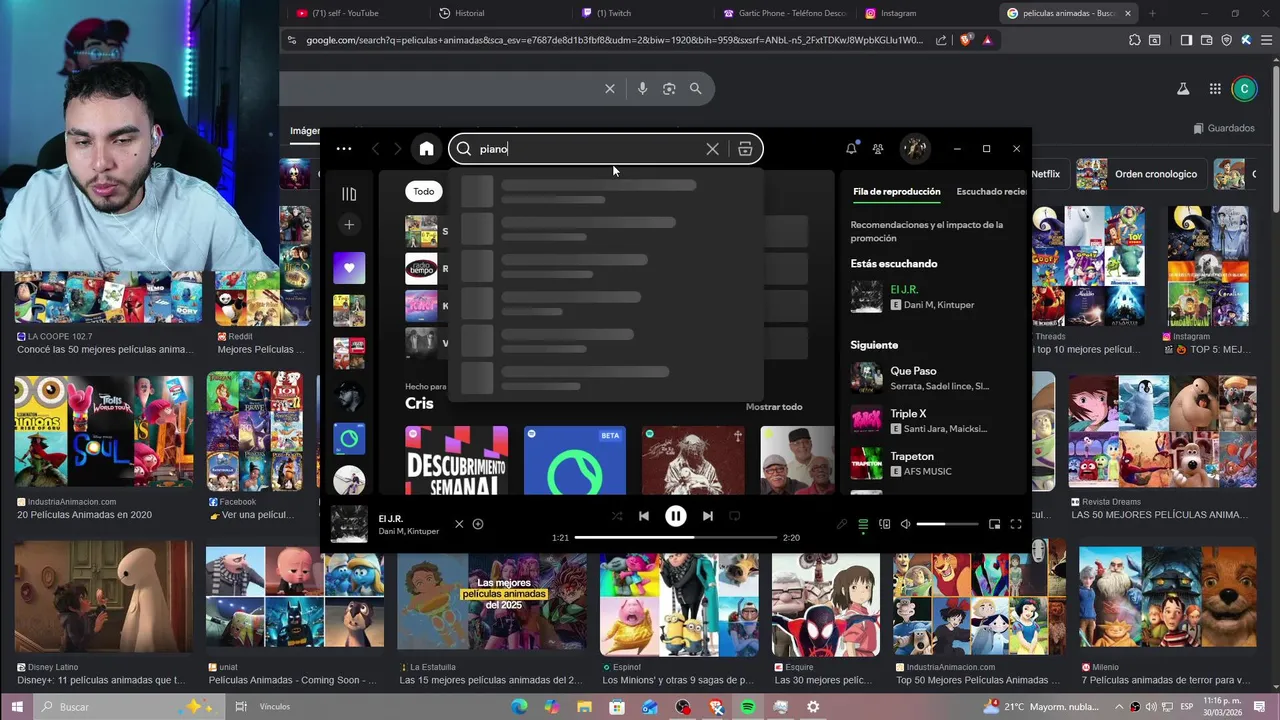Add El J.R. to Liked Songs
Screen dimensions: 1280x720
click(x=478, y=524)
